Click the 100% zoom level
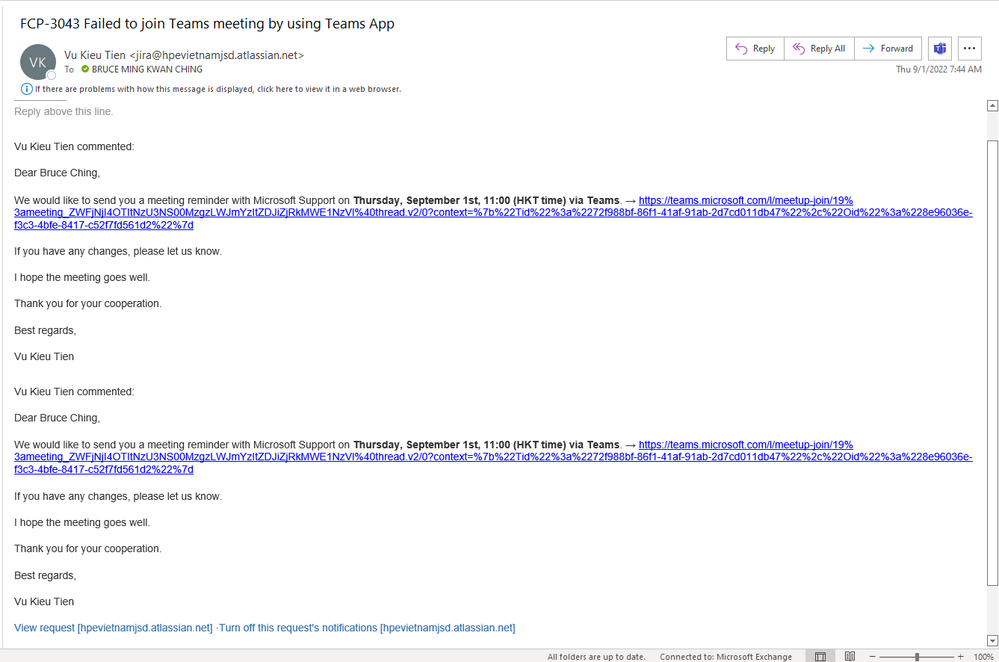Viewport: 999px width, 662px height. [983, 656]
